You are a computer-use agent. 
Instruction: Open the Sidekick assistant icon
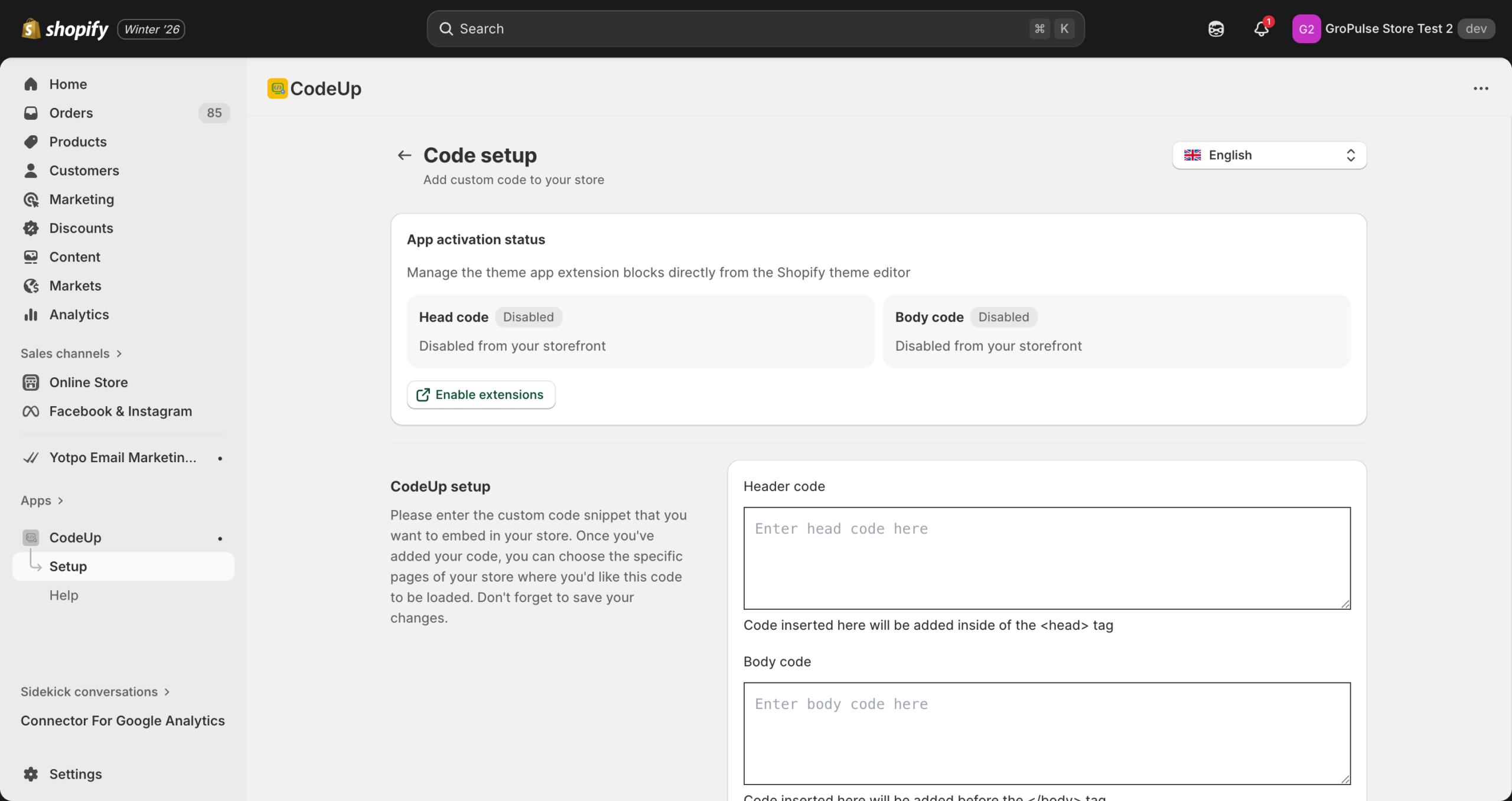pyautogui.click(x=1215, y=28)
